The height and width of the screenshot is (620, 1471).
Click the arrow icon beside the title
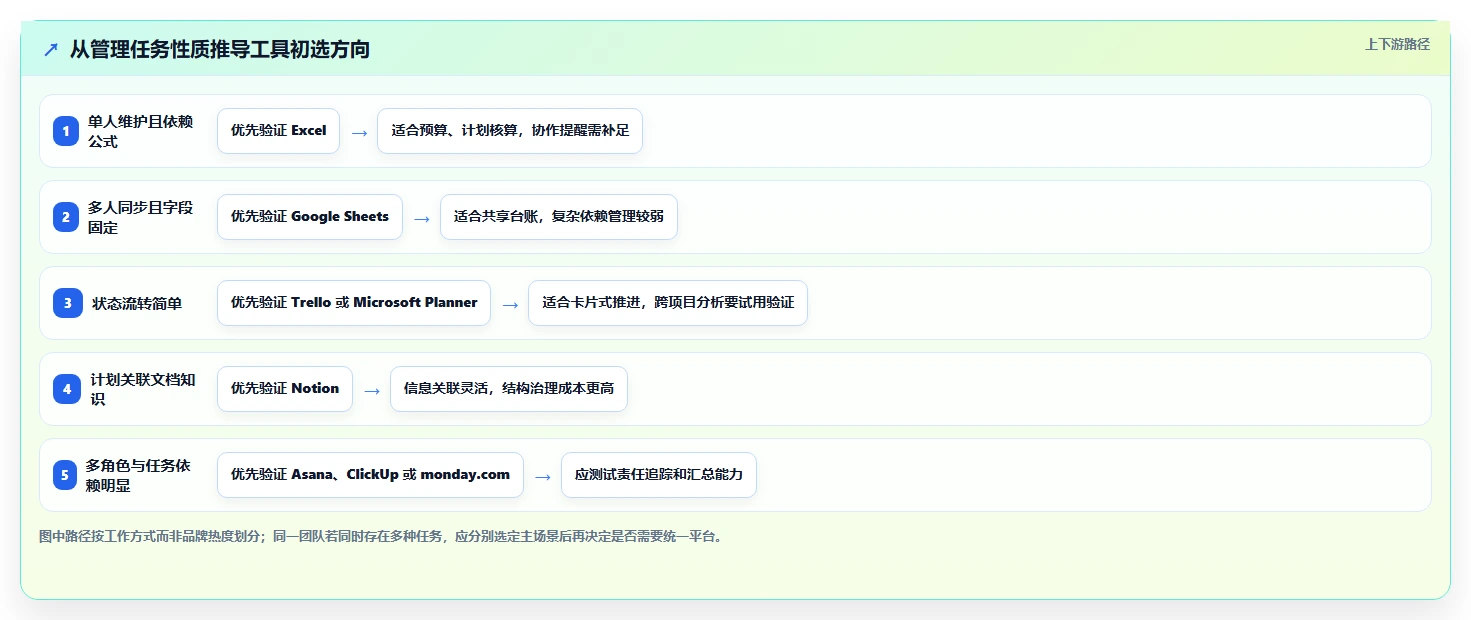coord(51,50)
